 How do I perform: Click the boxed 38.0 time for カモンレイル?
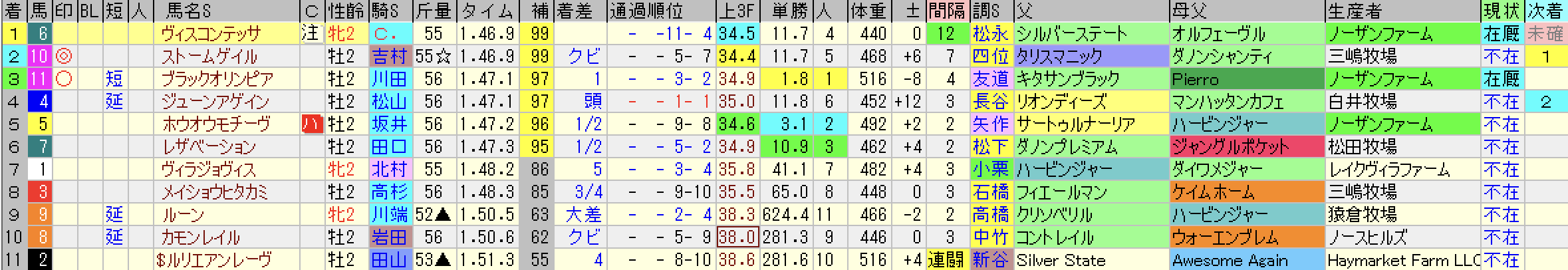pos(737,237)
